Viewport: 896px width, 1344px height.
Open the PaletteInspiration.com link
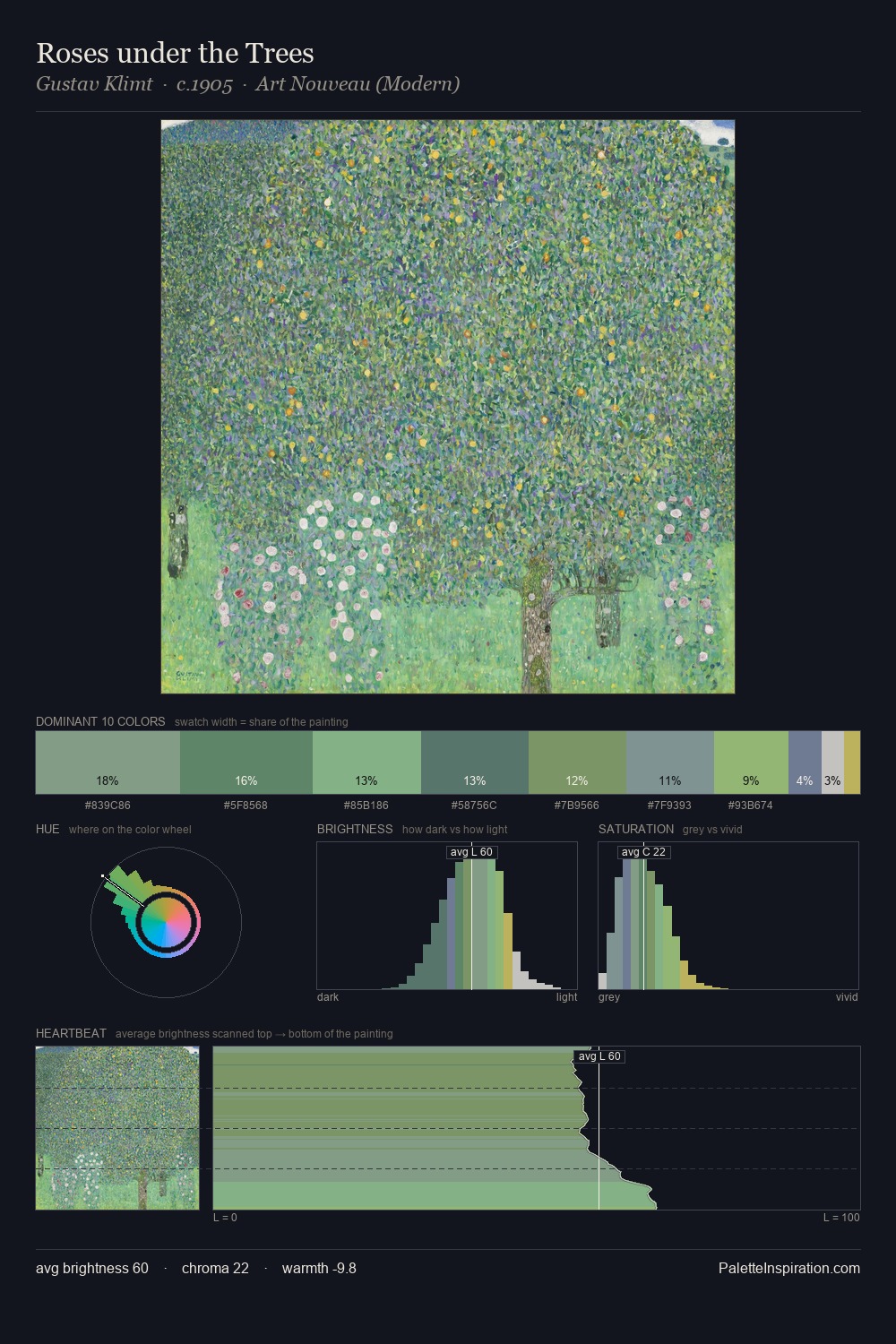point(789,1269)
